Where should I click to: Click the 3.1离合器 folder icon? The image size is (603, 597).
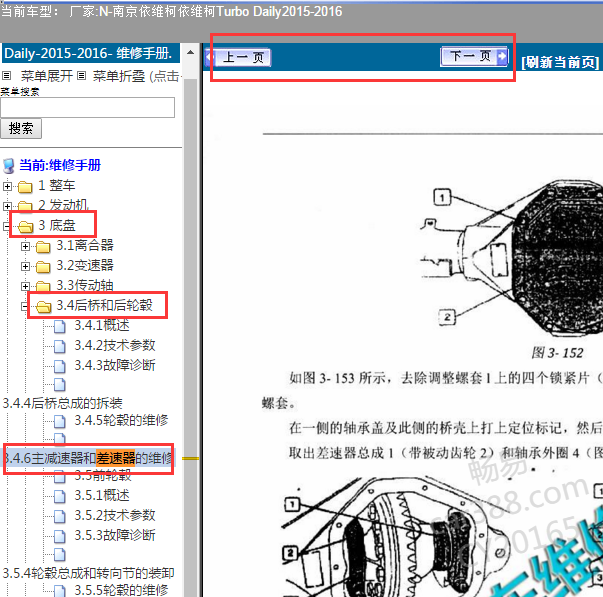coord(43,247)
